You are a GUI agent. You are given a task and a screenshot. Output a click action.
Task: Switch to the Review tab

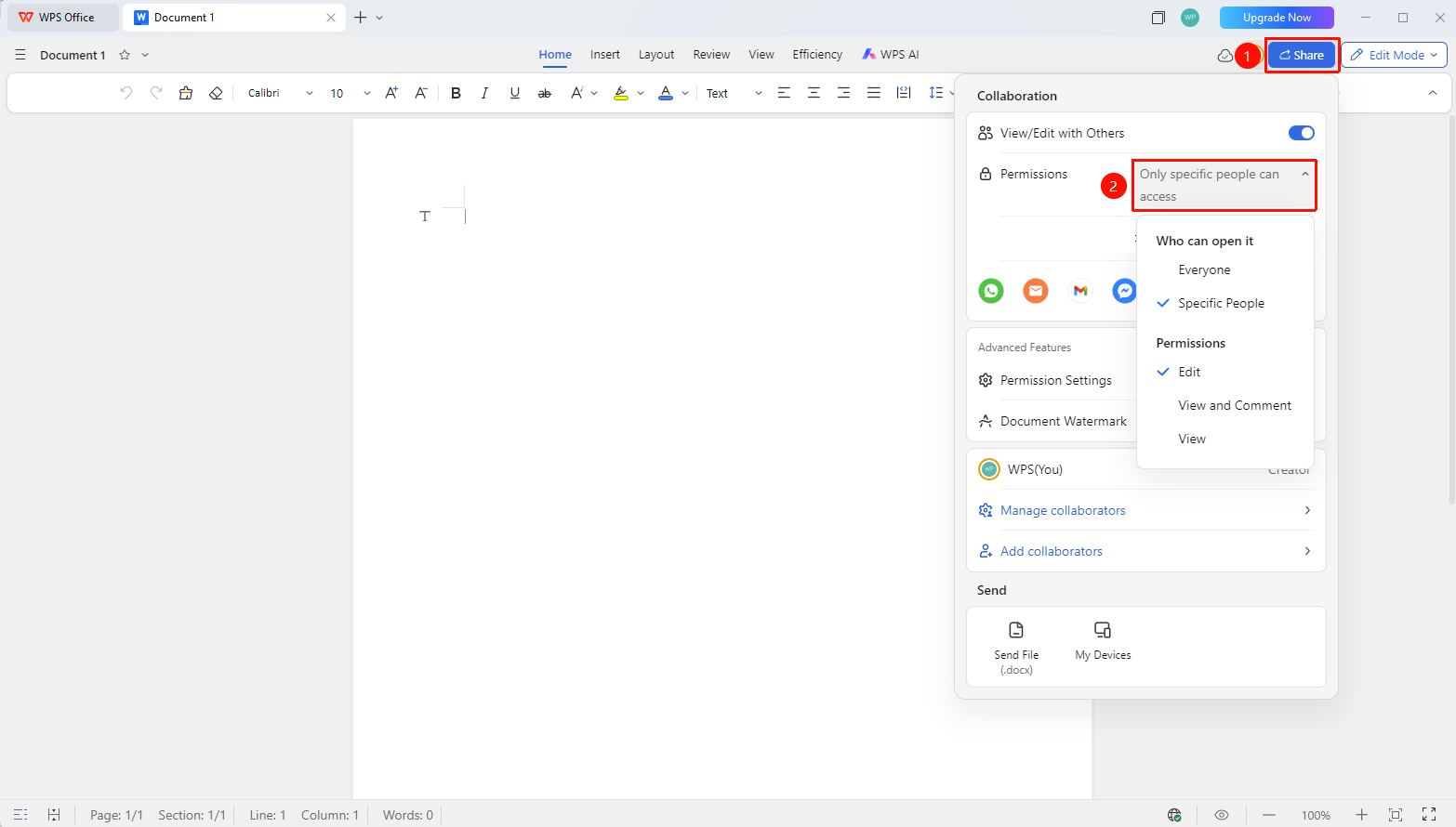[711, 55]
